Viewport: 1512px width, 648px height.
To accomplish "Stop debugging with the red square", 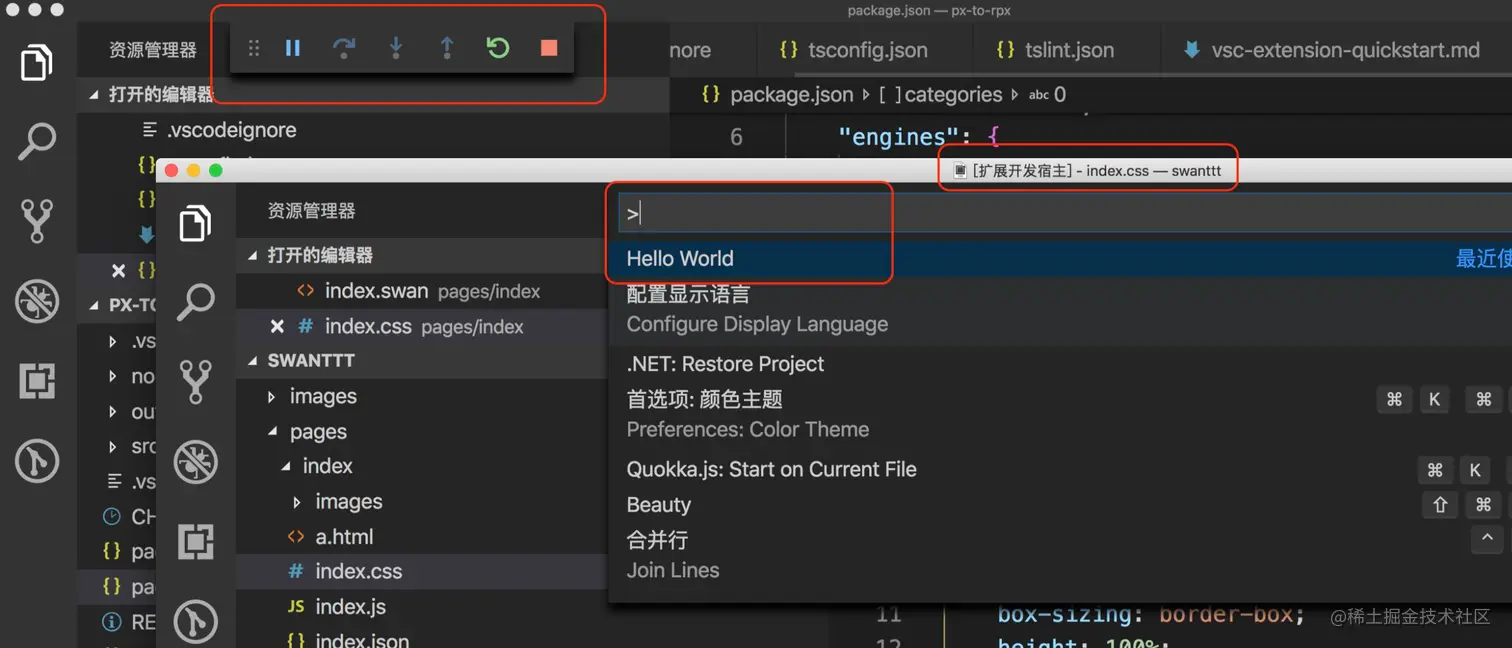I will 549,48.
